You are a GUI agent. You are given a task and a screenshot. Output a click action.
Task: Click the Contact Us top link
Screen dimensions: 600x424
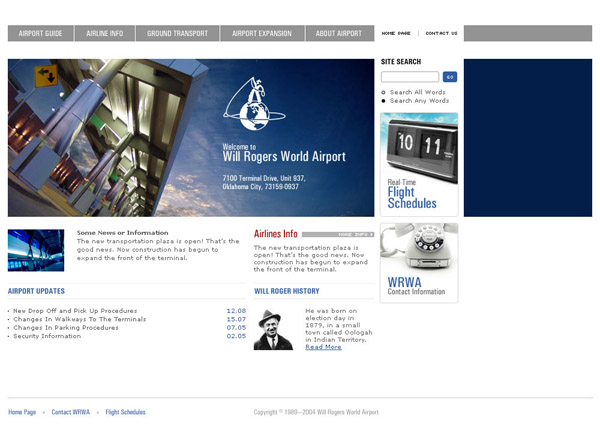click(x=441, y=33)
